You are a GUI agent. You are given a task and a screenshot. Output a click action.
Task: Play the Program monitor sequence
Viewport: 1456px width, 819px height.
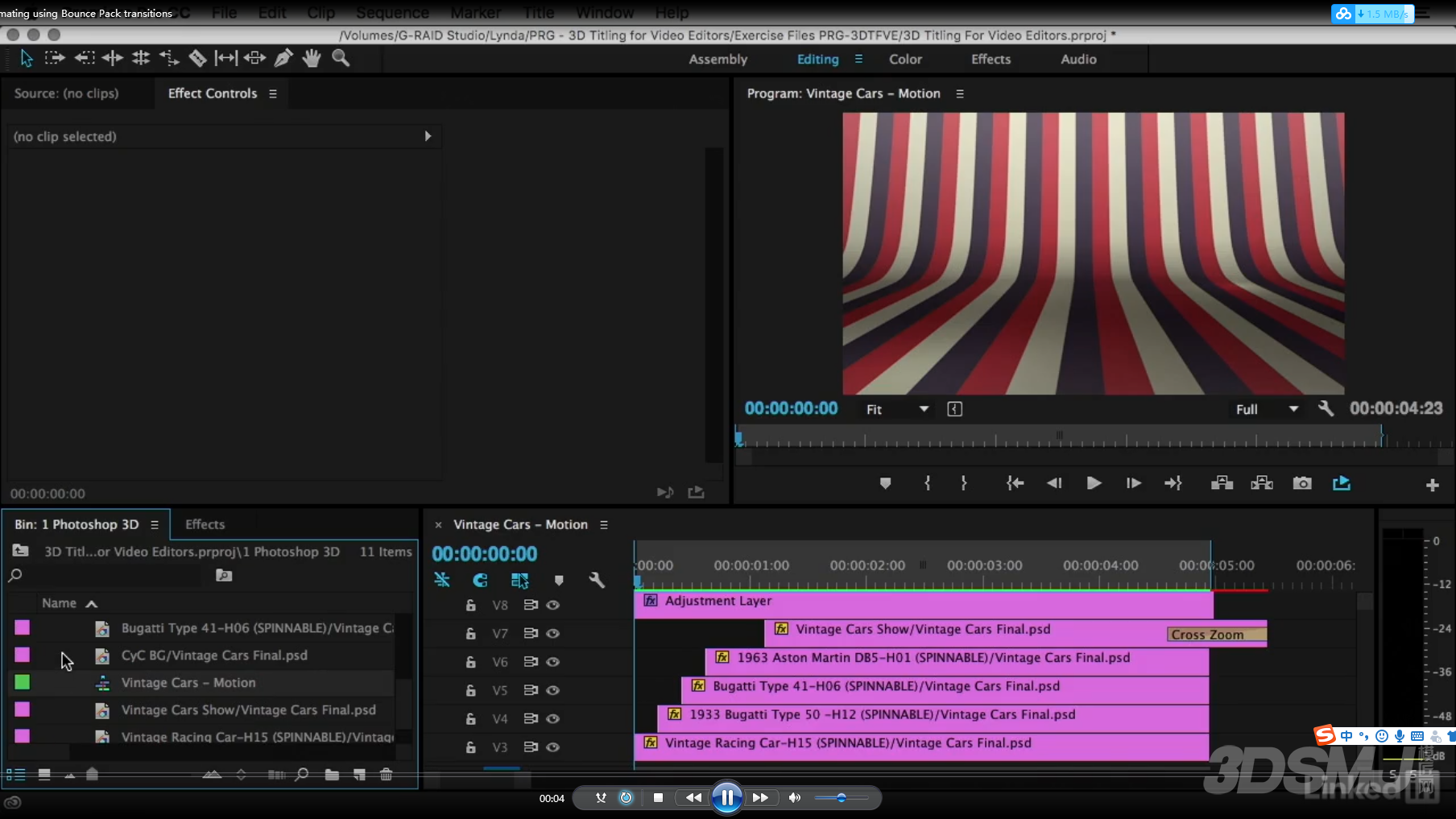1094,483
